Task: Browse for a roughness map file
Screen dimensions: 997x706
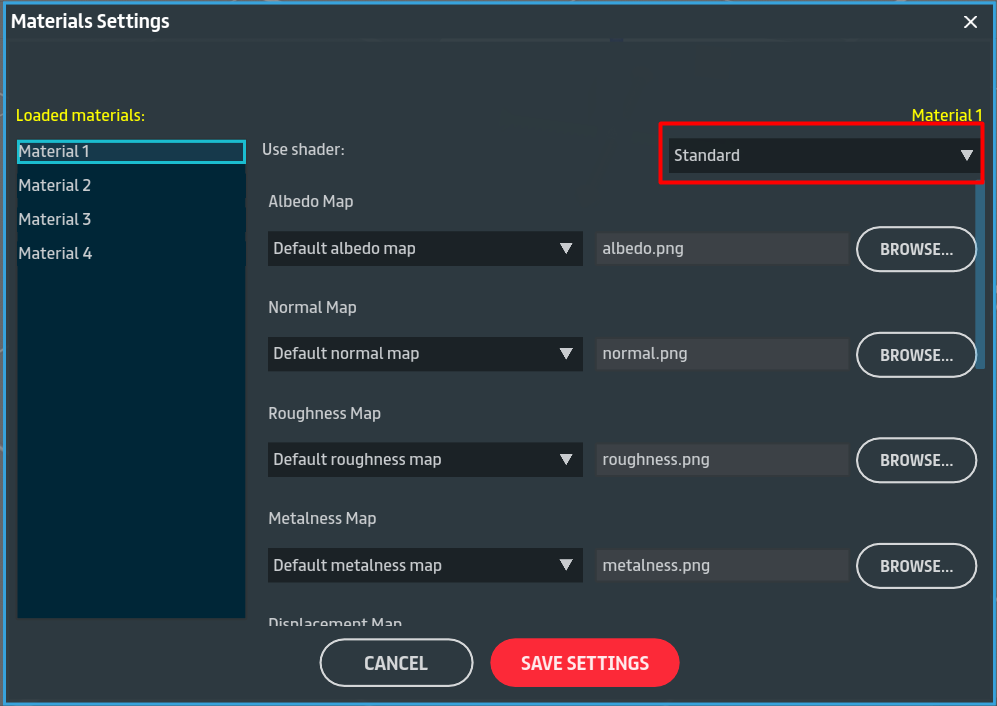Action: 916,461
